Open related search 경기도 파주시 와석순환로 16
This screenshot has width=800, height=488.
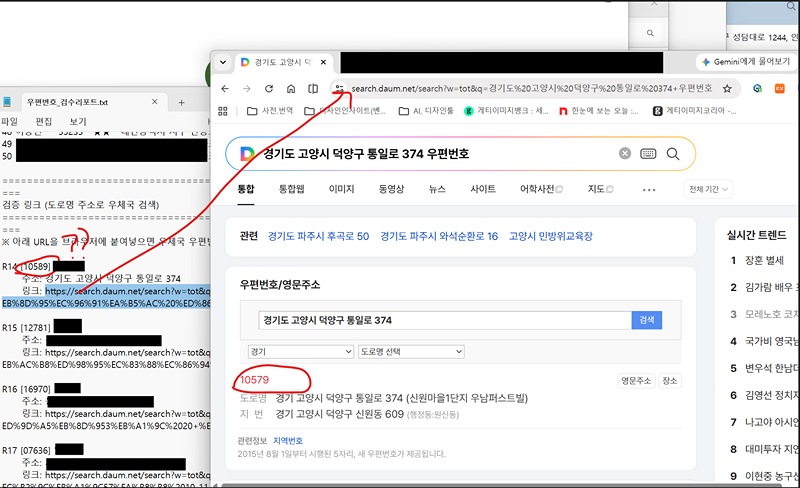click(439, 236)
